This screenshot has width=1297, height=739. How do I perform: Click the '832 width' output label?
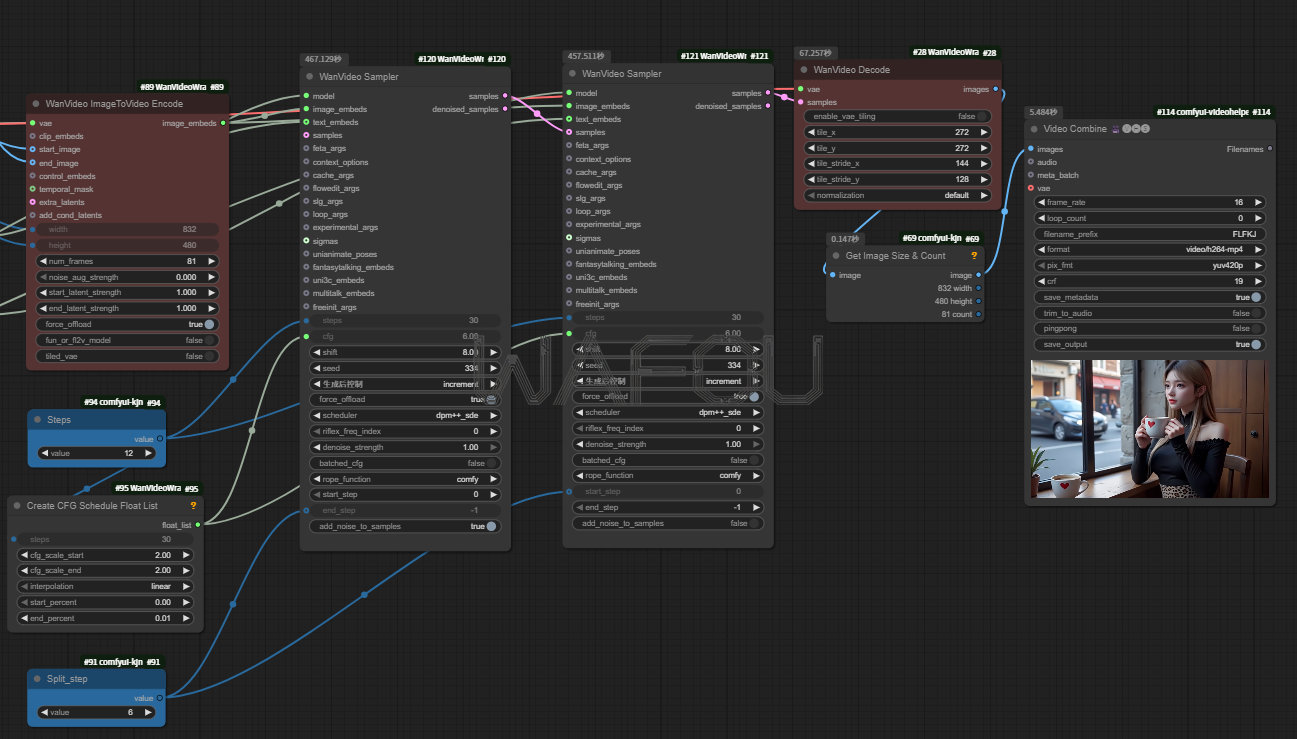(x=954, y=288)
